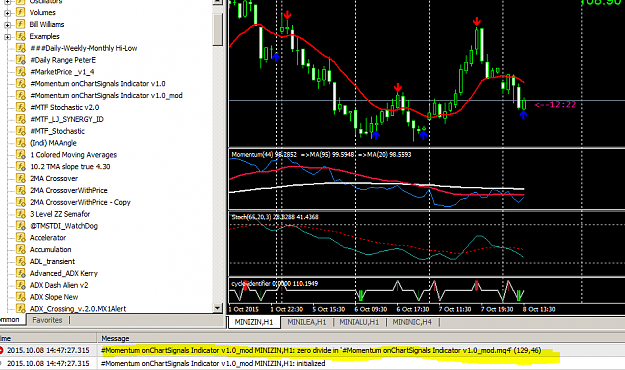Select 2MA Crossover indicator name
Screen dimensions: 625x370
coord(54,179)
